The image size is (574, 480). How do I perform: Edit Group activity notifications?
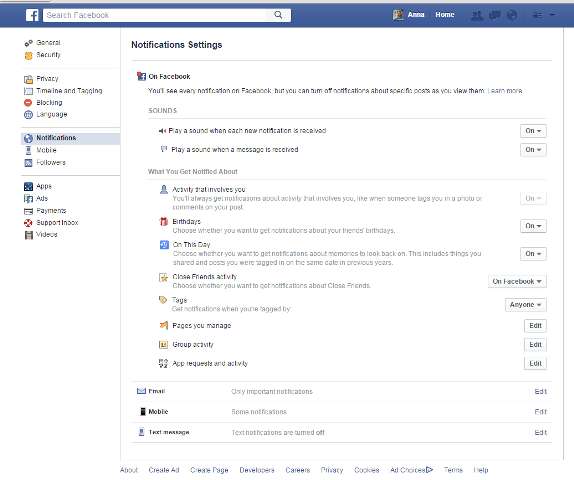(535, 345)
